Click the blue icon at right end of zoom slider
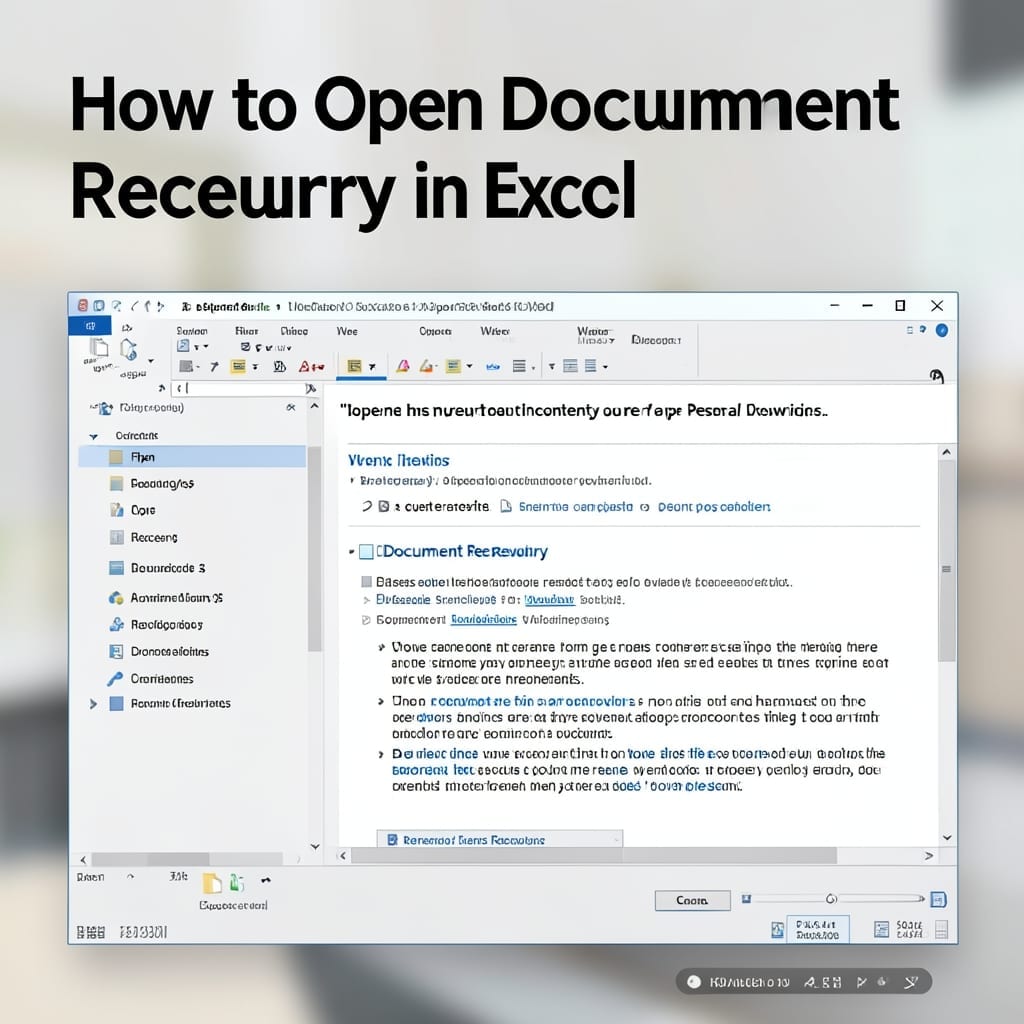1024x1024 pixels. pos(938,900)
